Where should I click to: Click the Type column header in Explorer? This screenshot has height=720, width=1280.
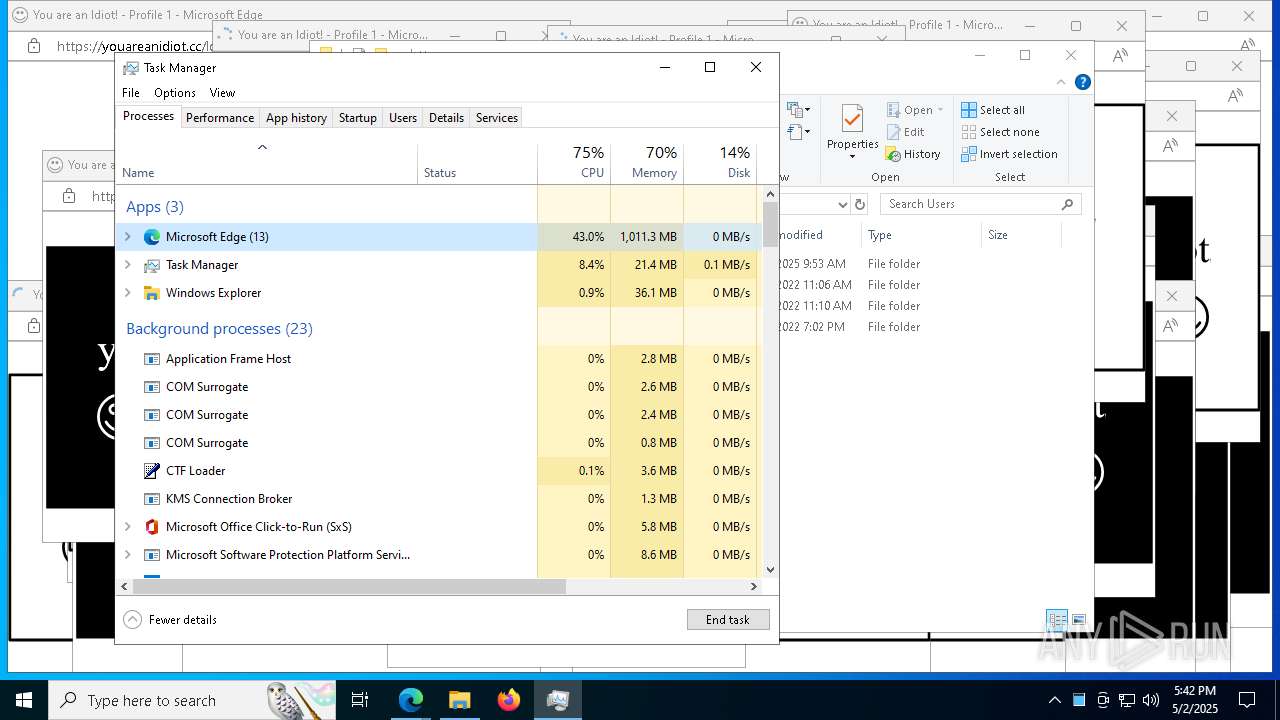pos(921,235)
